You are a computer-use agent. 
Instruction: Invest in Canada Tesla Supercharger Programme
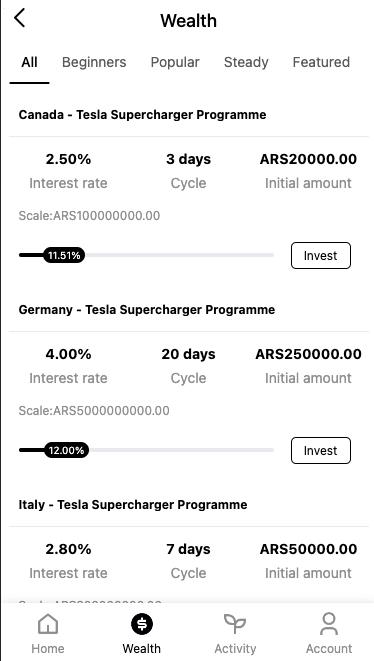pos(320,255)
